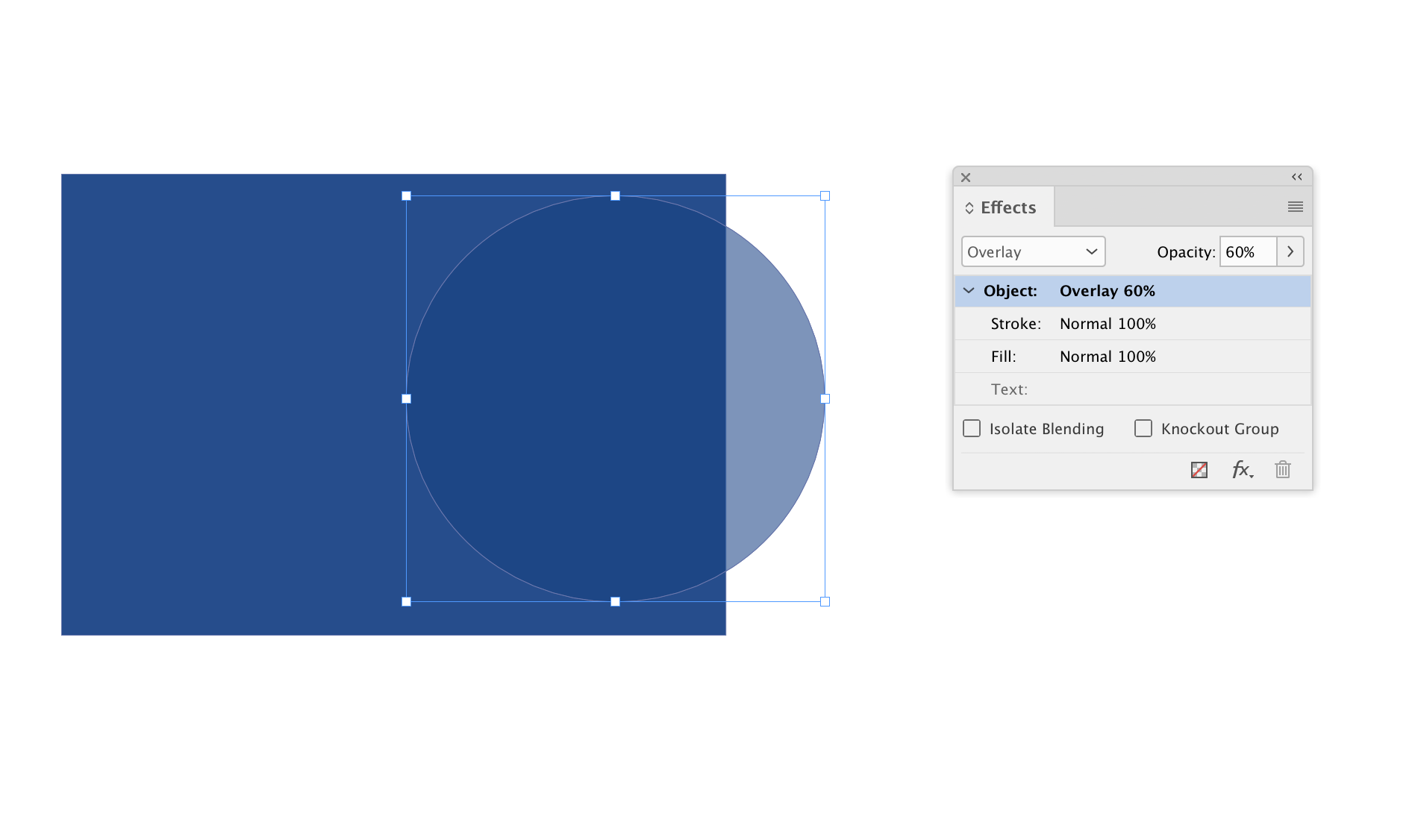This screenshot has width=1415, height=840.
Task: Open the Opacity slider with the chevron button
Action: (x=1290, y=251)
